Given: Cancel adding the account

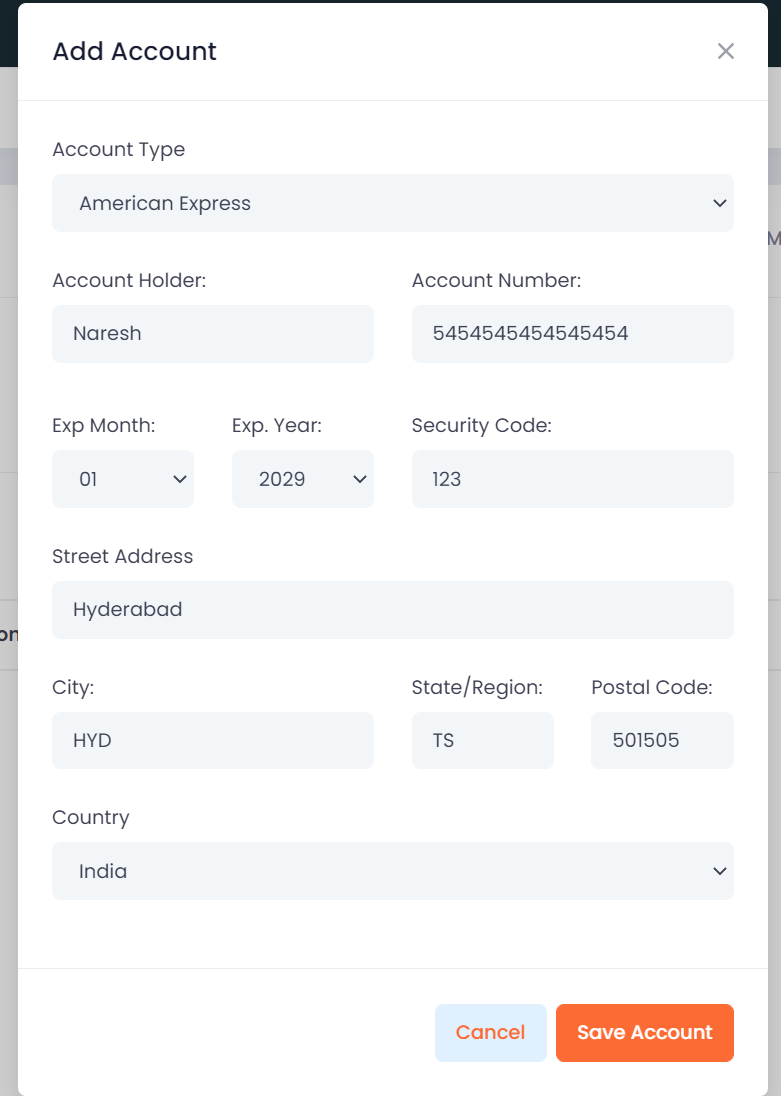Looking at the screenshot, I should (x=491, y=1033).
